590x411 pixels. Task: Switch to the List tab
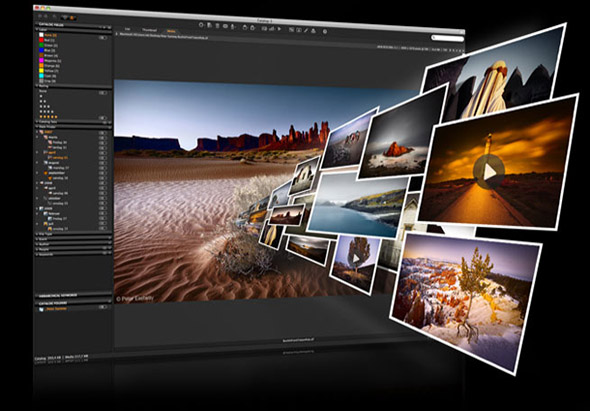point(128,29)
